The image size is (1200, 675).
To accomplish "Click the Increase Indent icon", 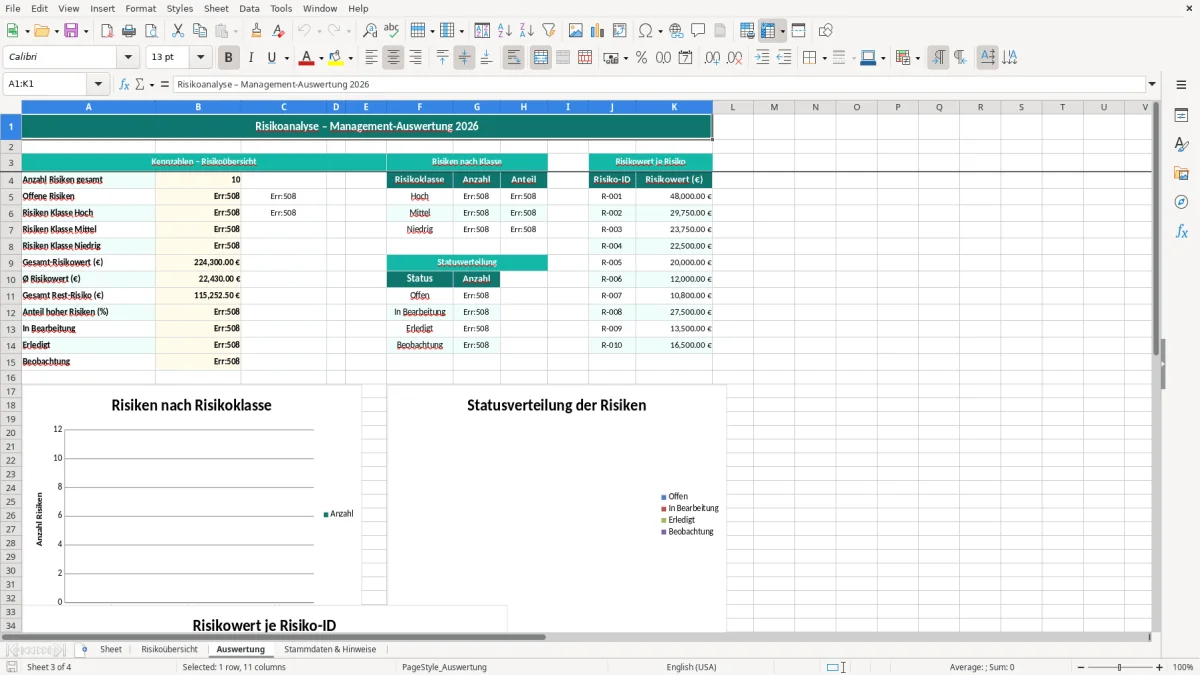I will 762,58.
